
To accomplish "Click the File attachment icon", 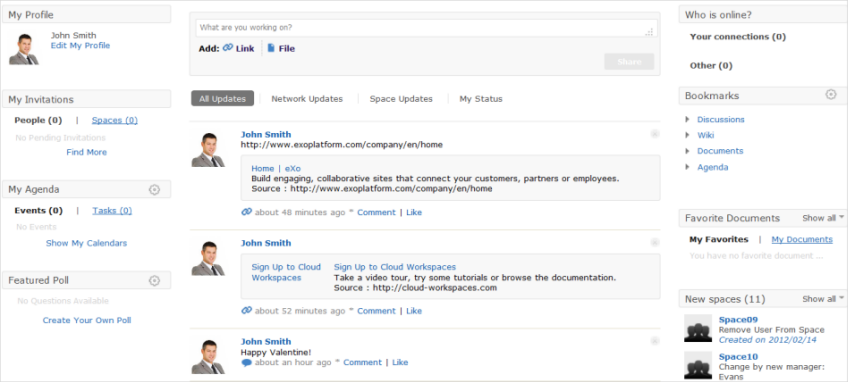I will point(271,48).
